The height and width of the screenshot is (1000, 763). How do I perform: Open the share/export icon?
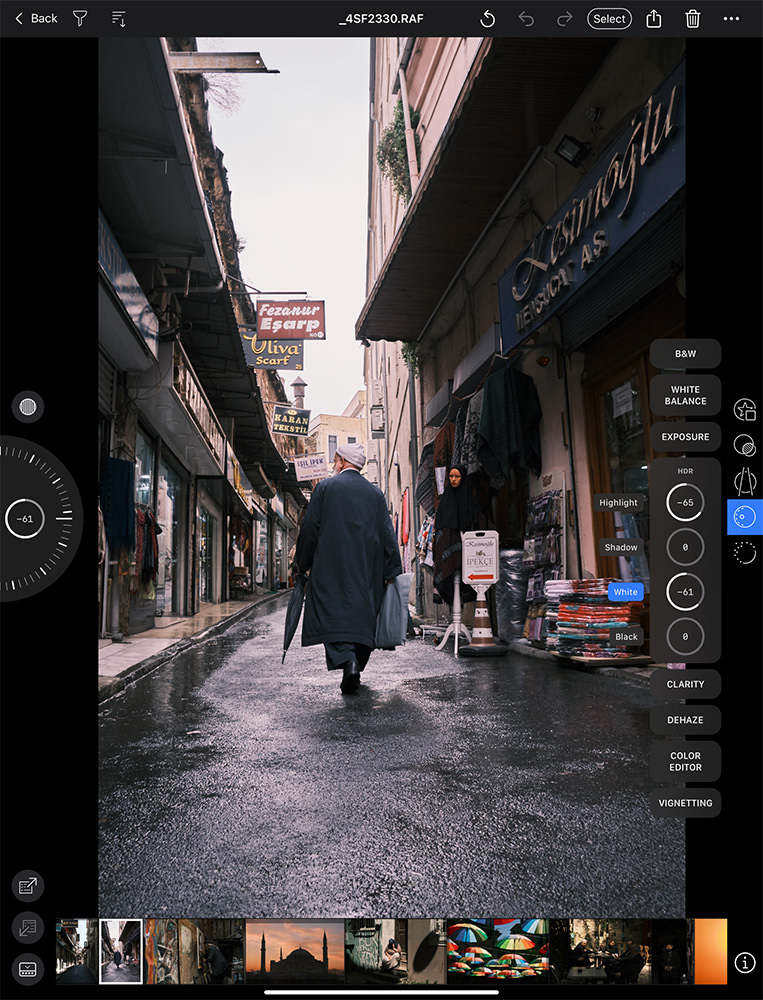654,18
